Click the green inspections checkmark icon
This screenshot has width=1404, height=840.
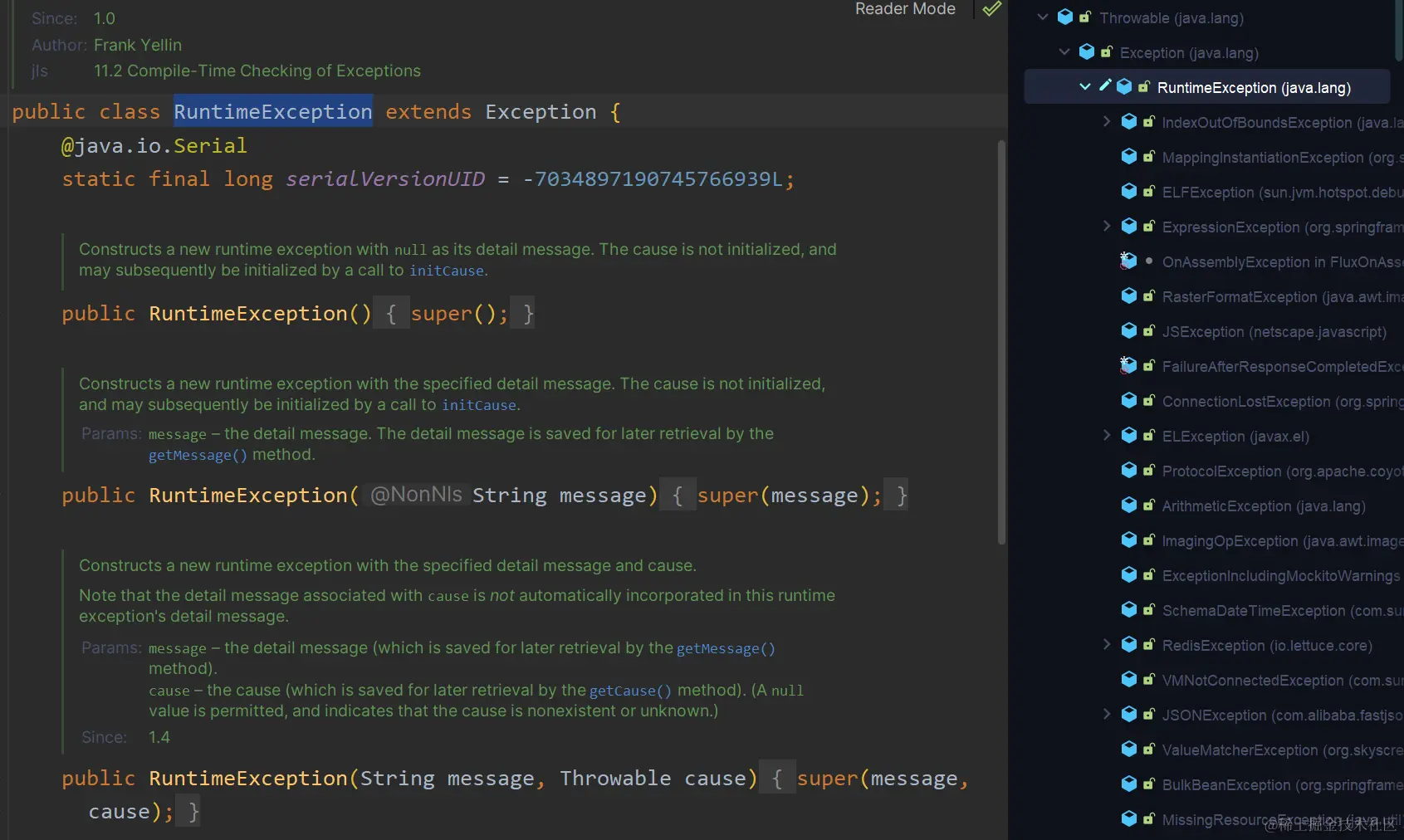(x=992, y=9)
